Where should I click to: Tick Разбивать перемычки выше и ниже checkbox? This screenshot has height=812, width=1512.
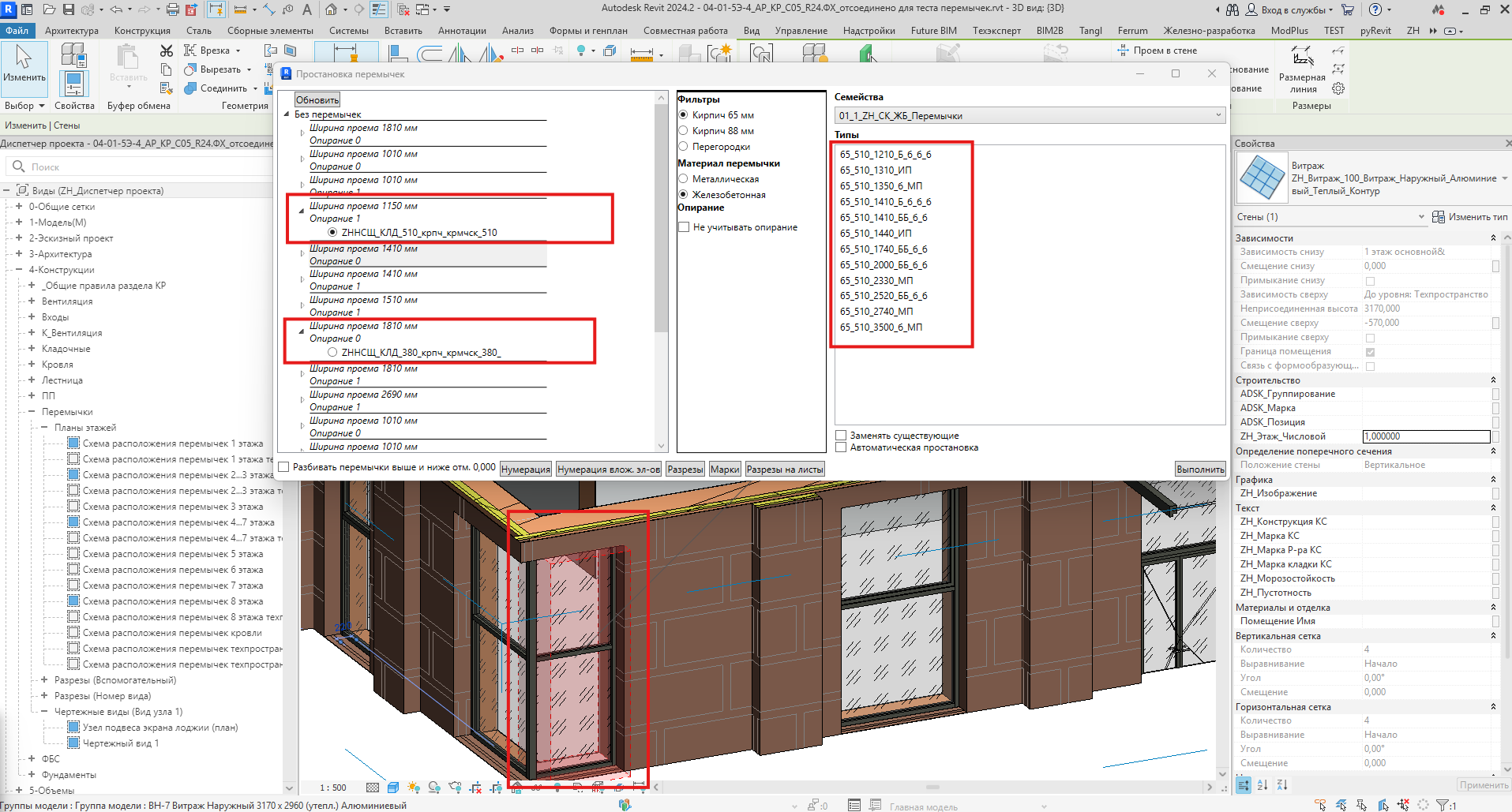pos(283,467)
